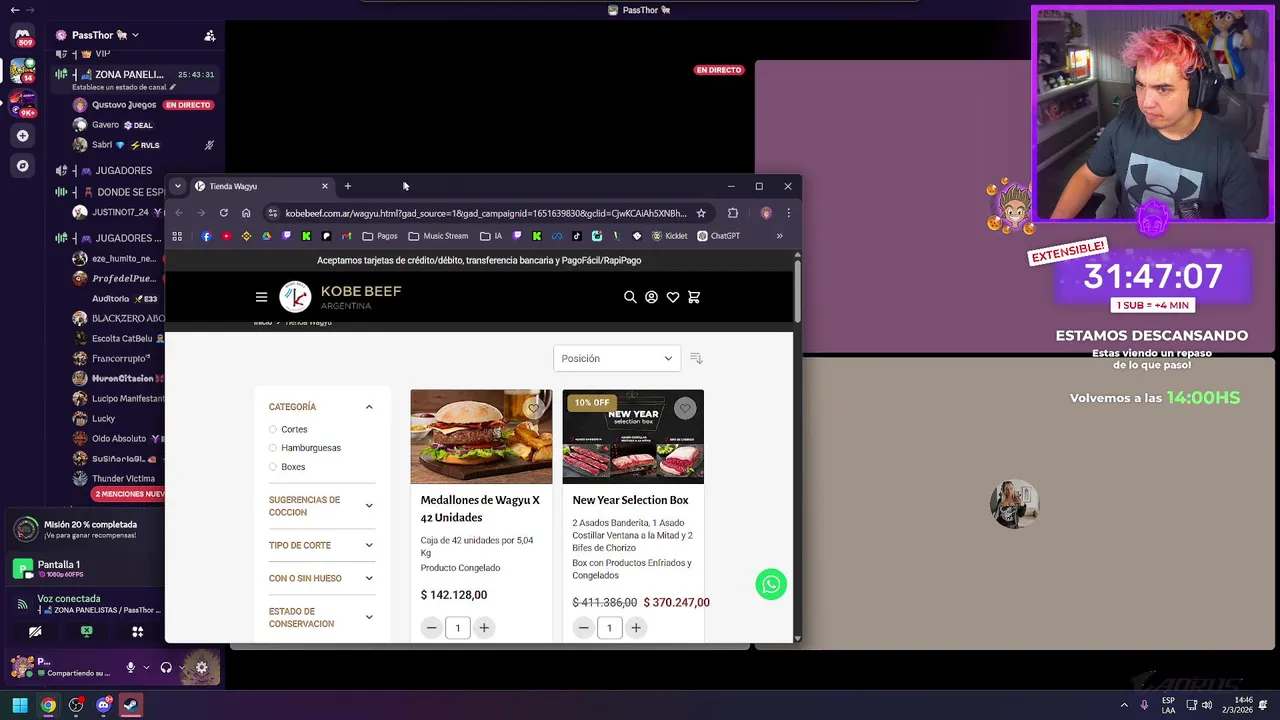Open the IA bookmarks folder
Viewport: 1280px width, 720px height.
491,236
